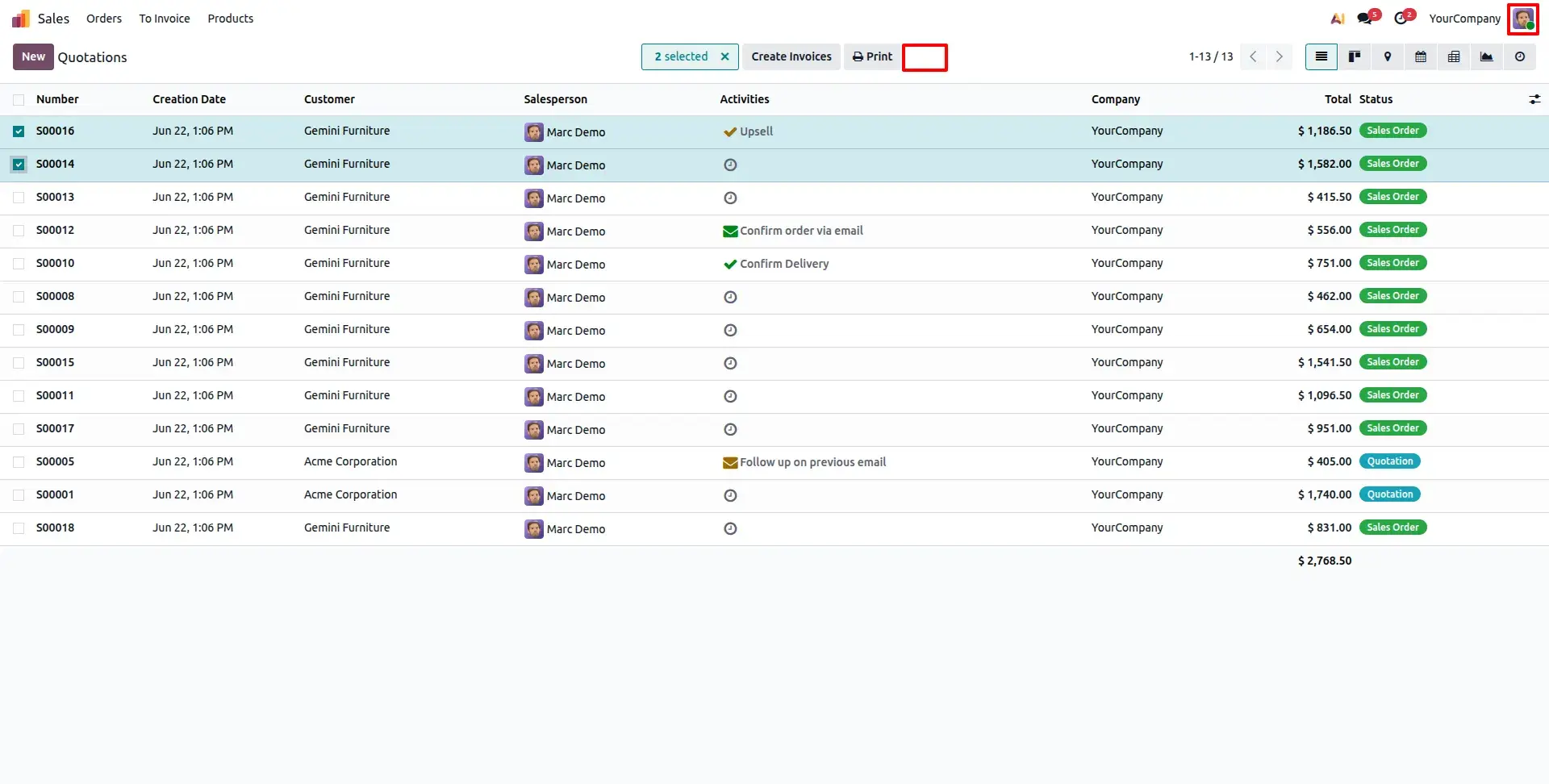Click the activity clock icon for S00015
The image size is (1549, 784).
[730, 363]
